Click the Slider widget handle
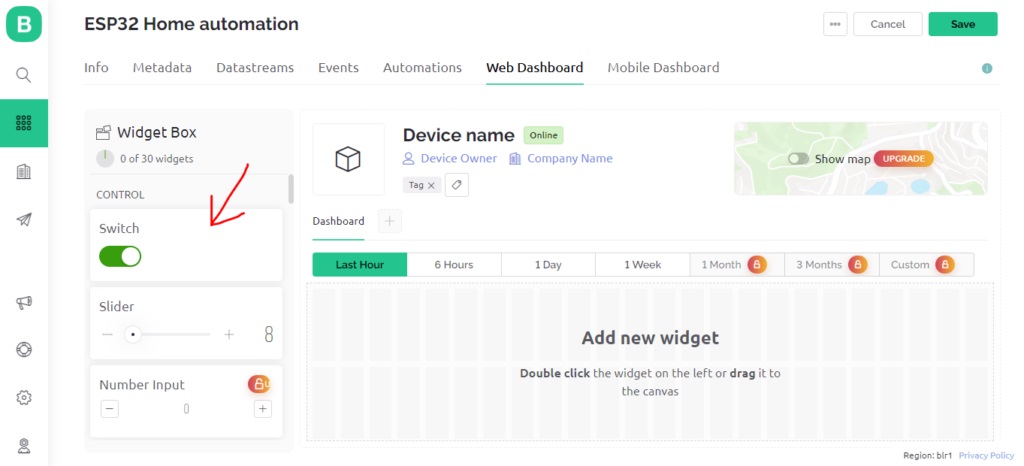This screenshot has height=466, width=1024. coord(133,334)
